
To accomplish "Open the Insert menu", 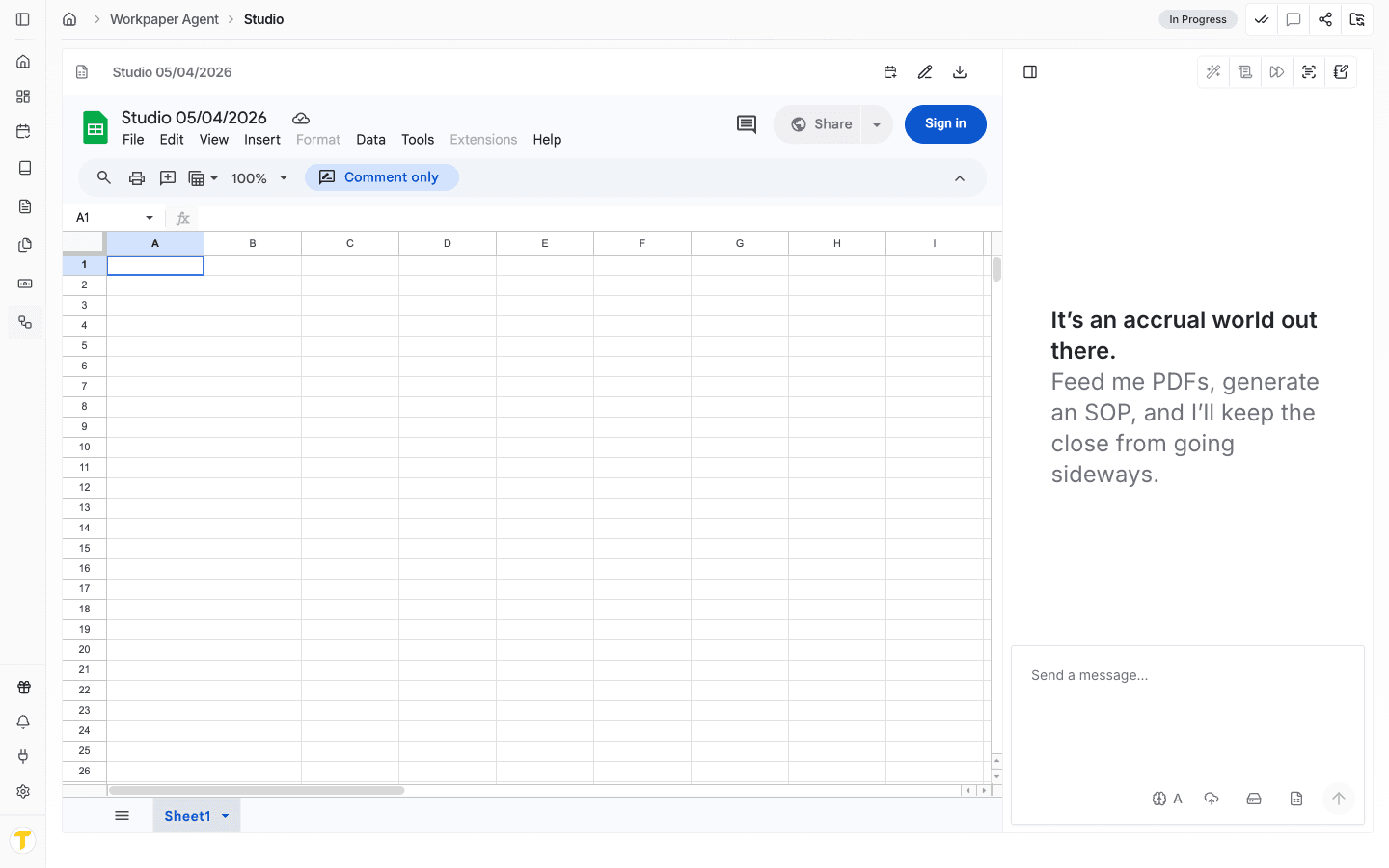I will (262, 140).
